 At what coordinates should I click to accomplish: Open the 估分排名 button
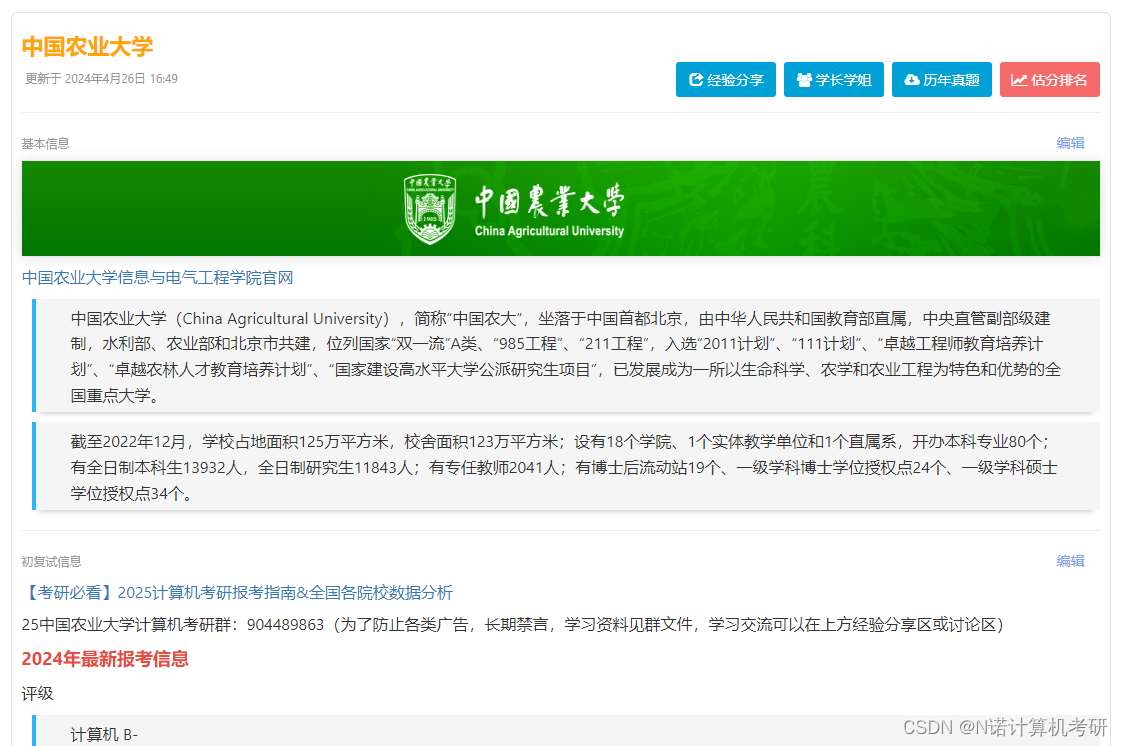(x=1050, y=79)
